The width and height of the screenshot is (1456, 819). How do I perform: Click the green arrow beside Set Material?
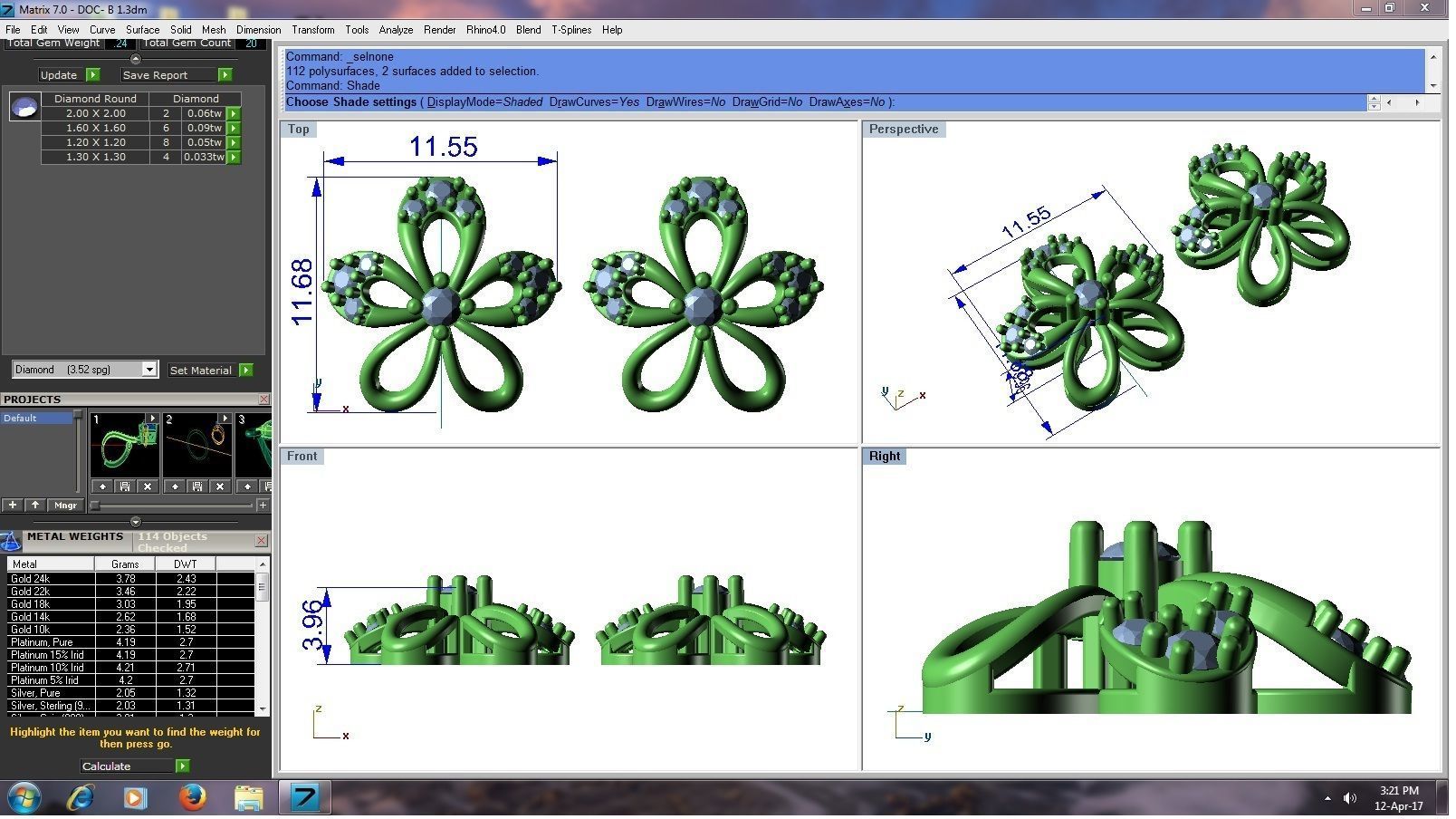pyautogui.click(x=246, y=371)
